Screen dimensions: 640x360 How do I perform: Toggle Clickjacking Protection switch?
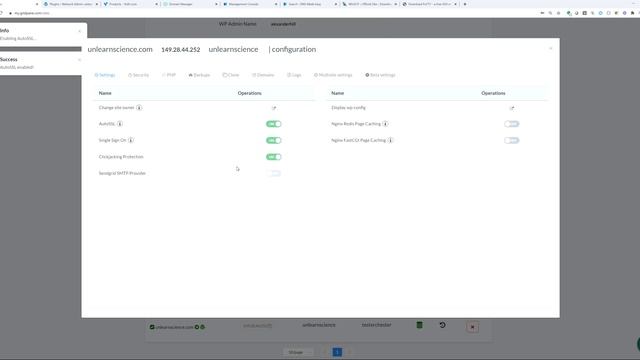tap(274, 157)
